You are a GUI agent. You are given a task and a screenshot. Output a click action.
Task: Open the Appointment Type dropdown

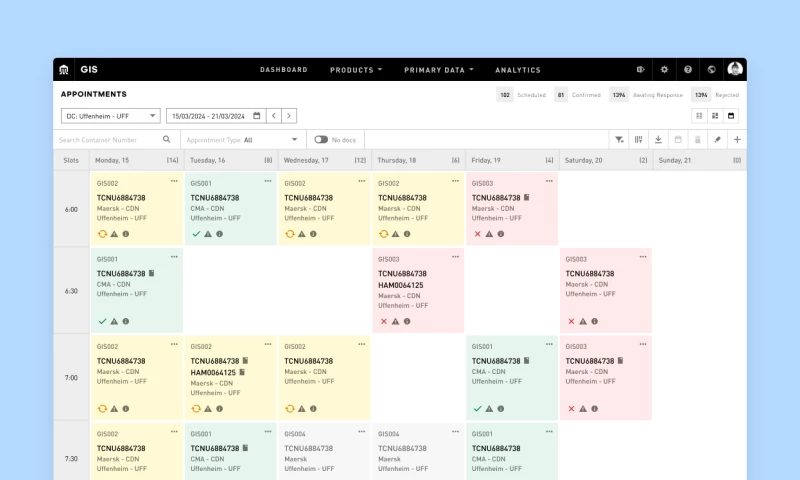pyautogui.click(x=243, y=140)
